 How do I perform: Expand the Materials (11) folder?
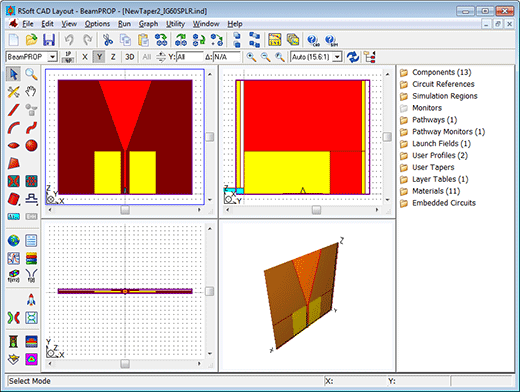(430, 191)
